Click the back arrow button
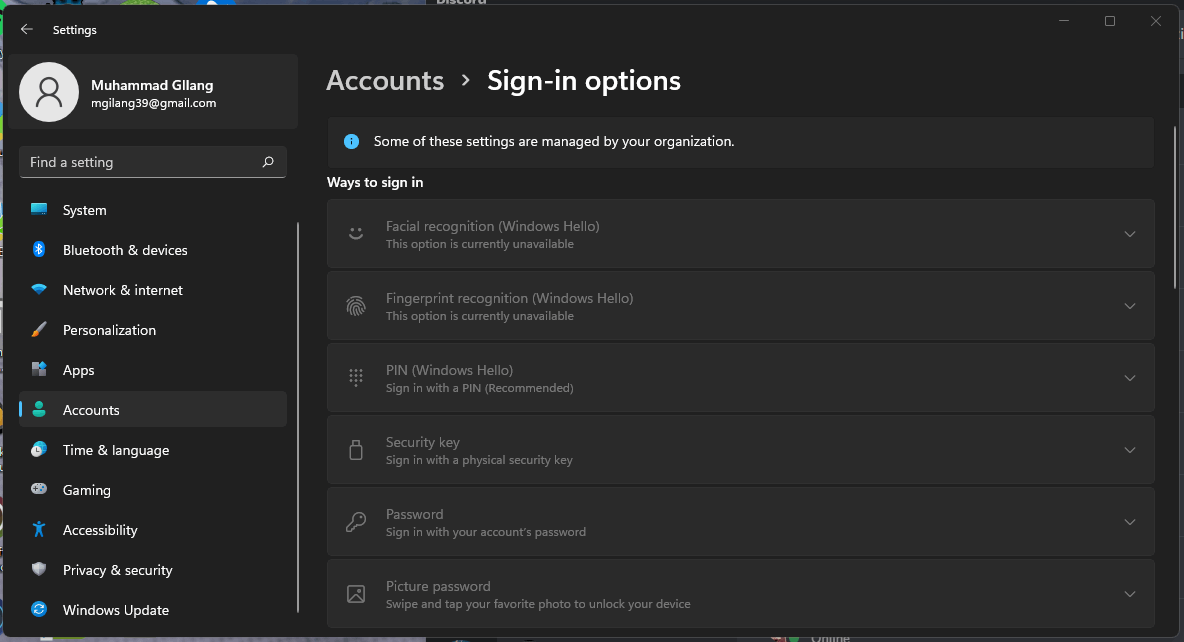The width and height of the screenshot is (1184, 642). (x=26, y=29)
